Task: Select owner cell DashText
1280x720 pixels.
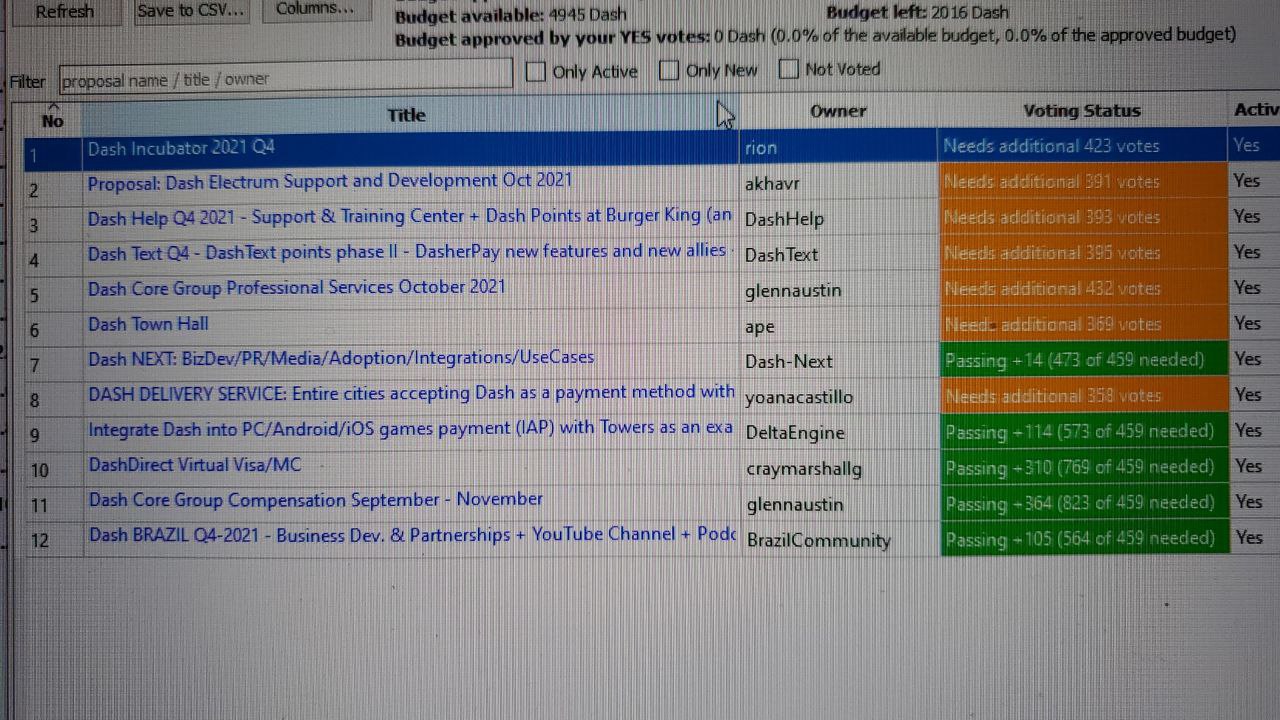Action: pyautogui.click(x=838, y=255)
